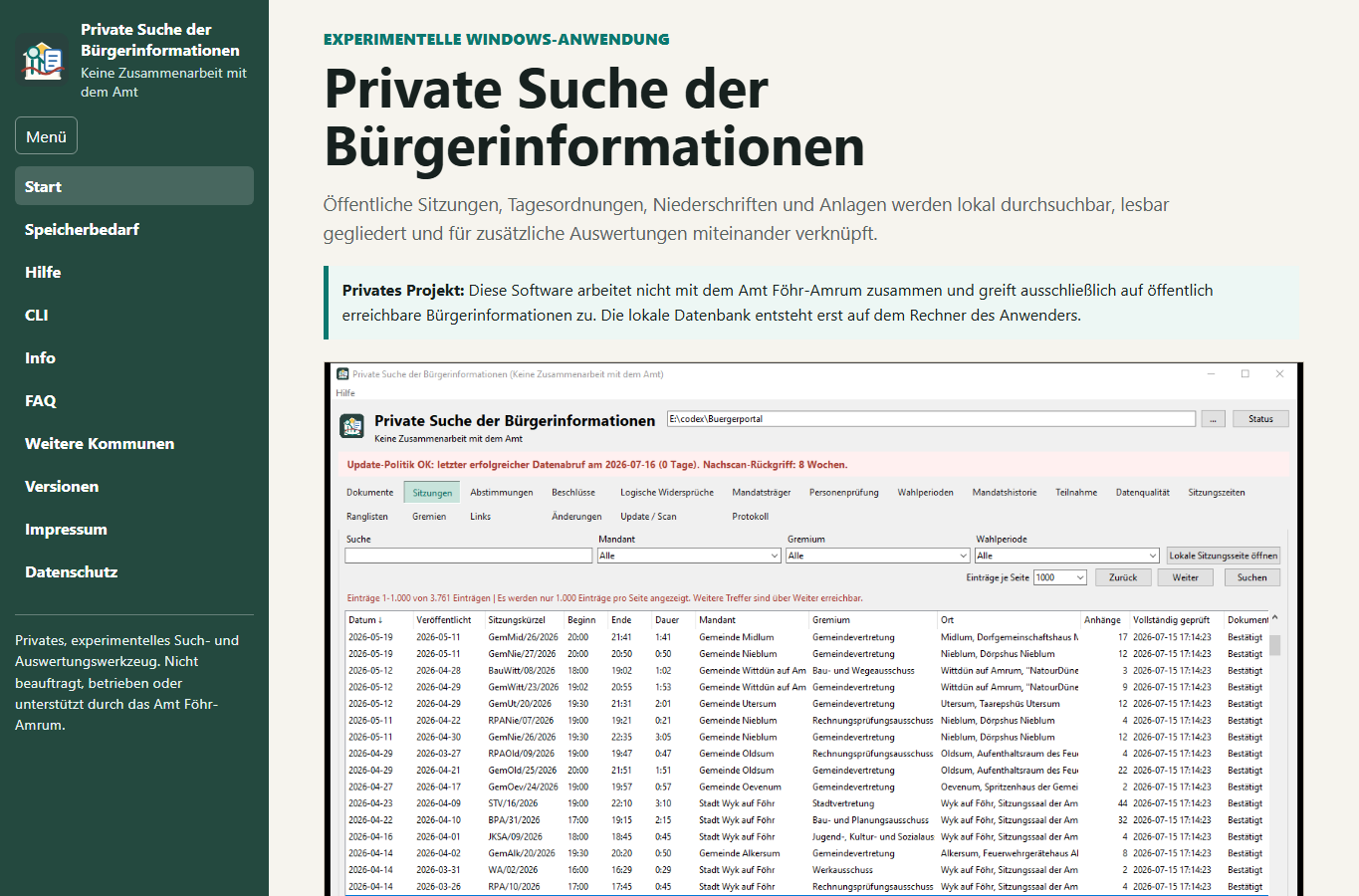Click Lokale Sitzungsseite öffnen button
Screen dimensions: 1359x896
[1224, 556]
